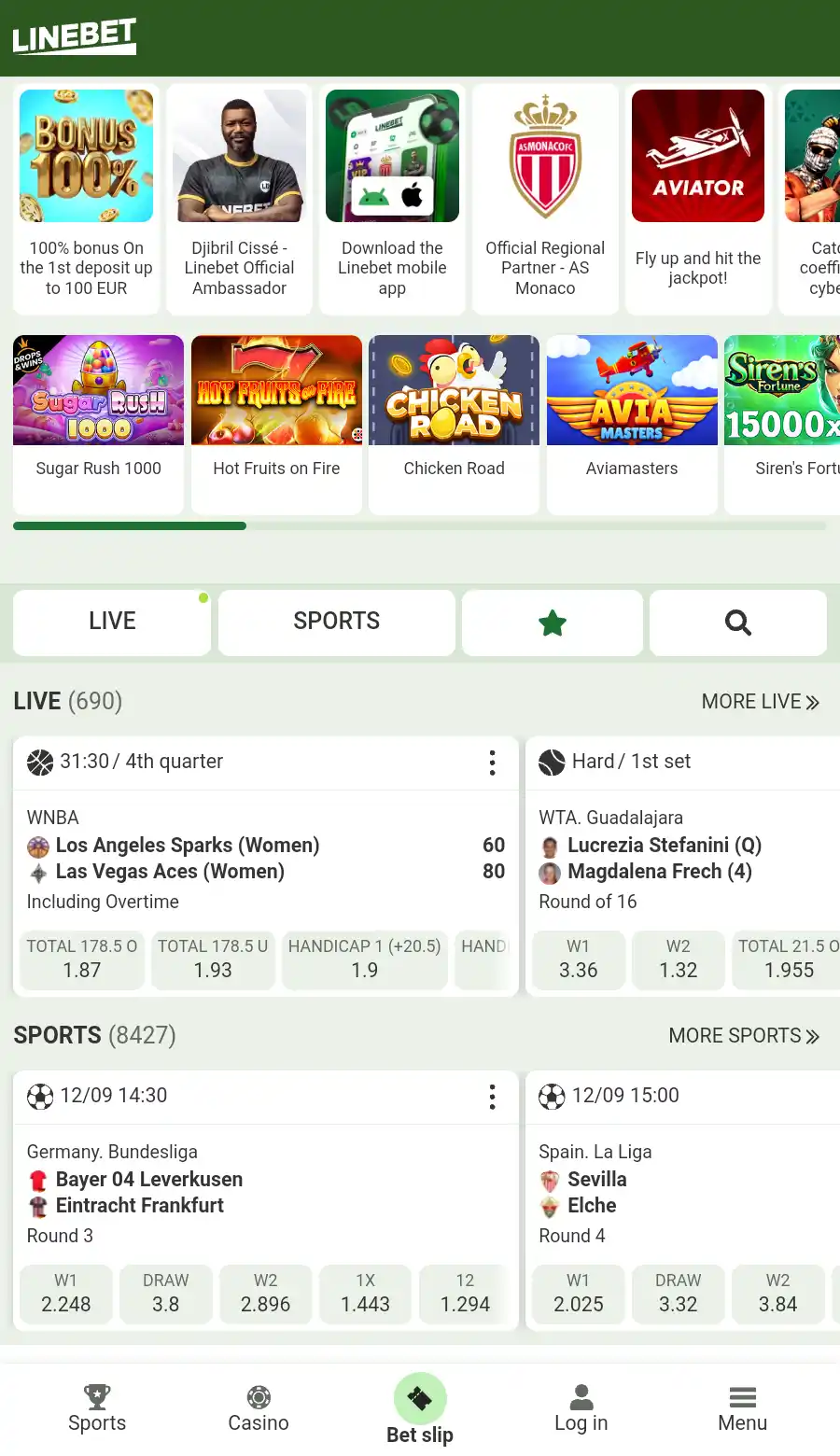This screenshot has height=1456, width=840.
Task: Open the Aviator game thumbnail
Action: coord(698,156)
